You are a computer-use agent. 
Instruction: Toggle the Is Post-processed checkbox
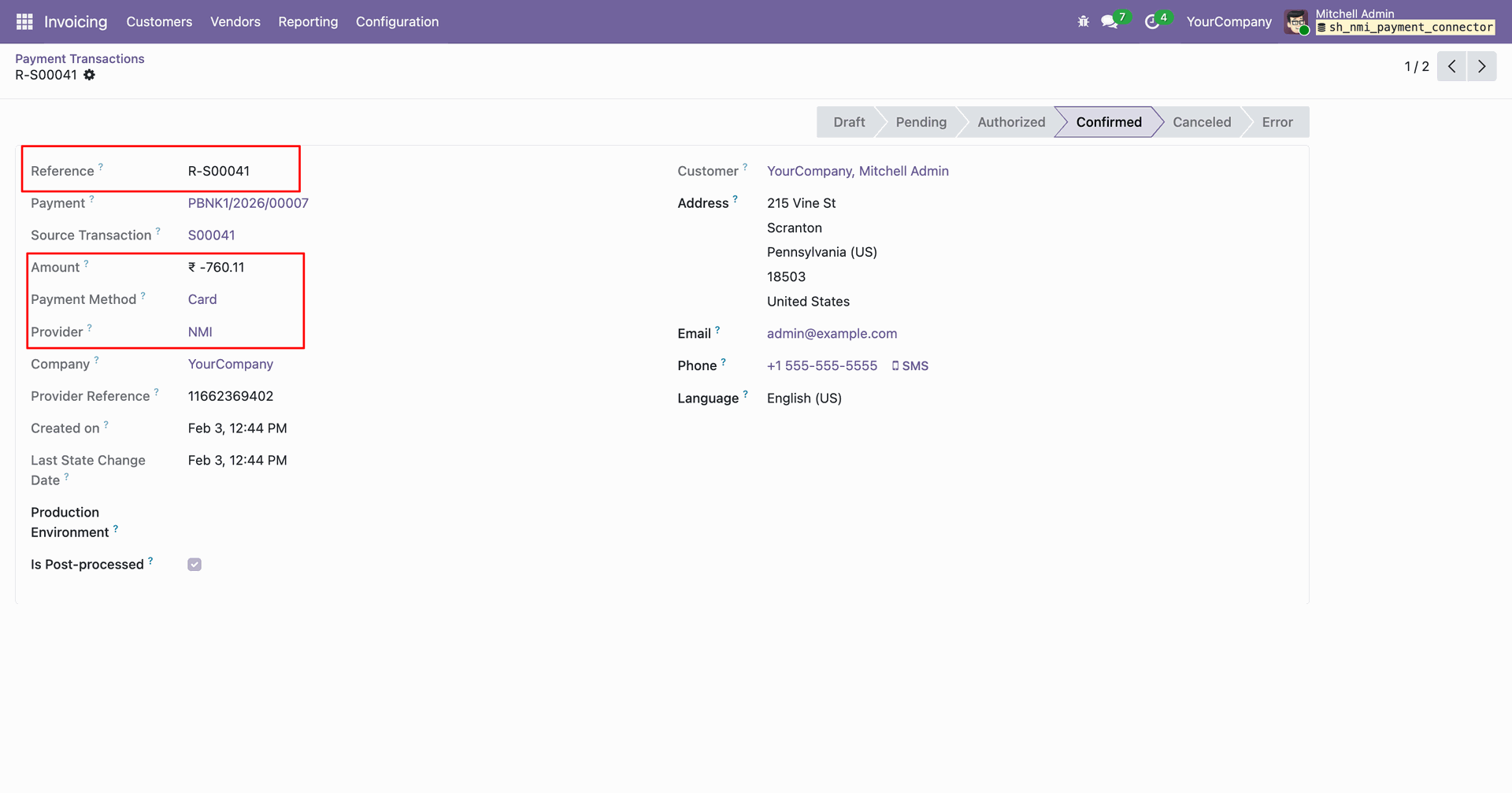[195, 565]
